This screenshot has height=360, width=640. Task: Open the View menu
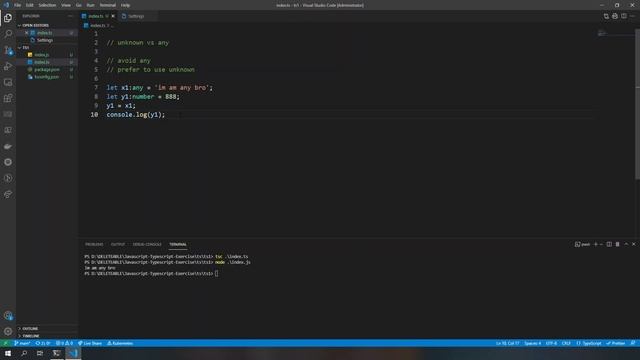(66, 5)
